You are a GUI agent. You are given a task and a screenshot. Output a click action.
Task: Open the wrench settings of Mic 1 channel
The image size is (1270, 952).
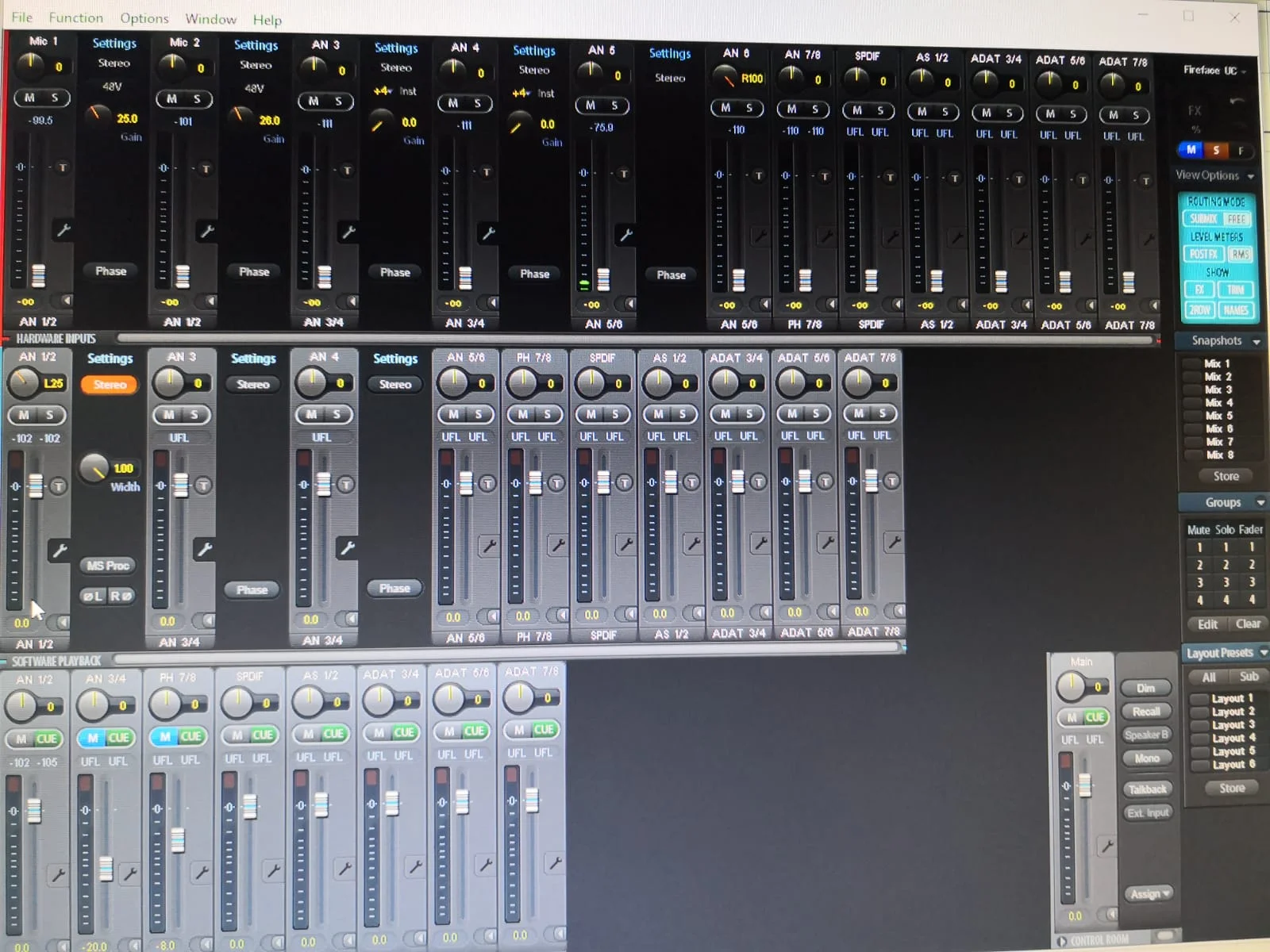[63, 231]
